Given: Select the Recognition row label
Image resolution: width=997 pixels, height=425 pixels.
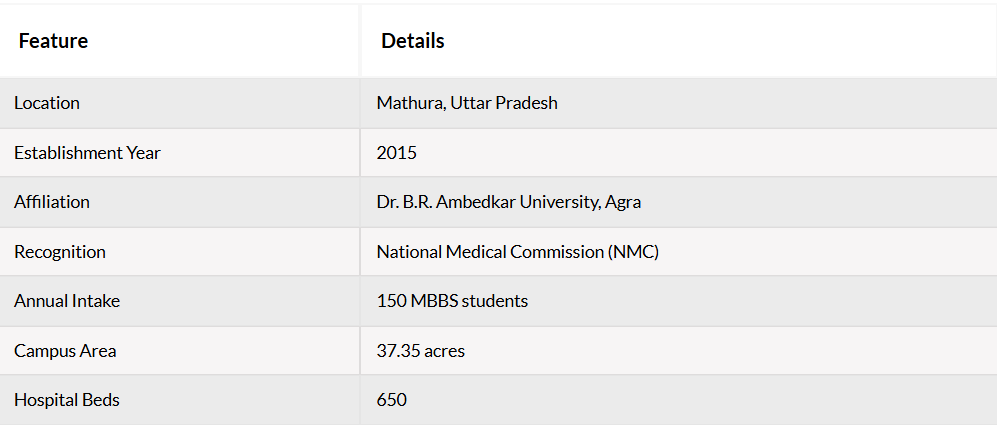Looking at the screenshot, I should coord(60,252).
